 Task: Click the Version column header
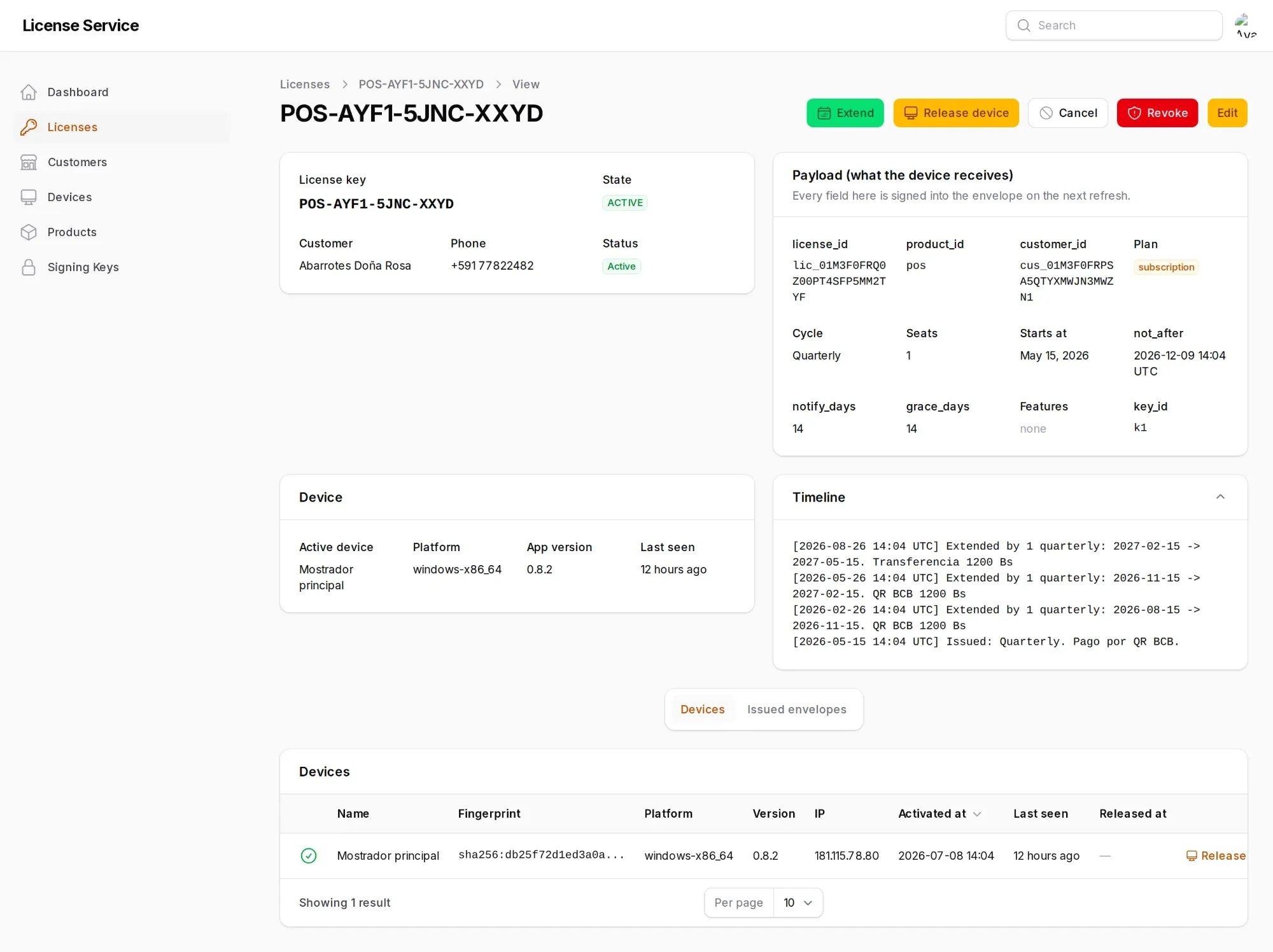773,814
